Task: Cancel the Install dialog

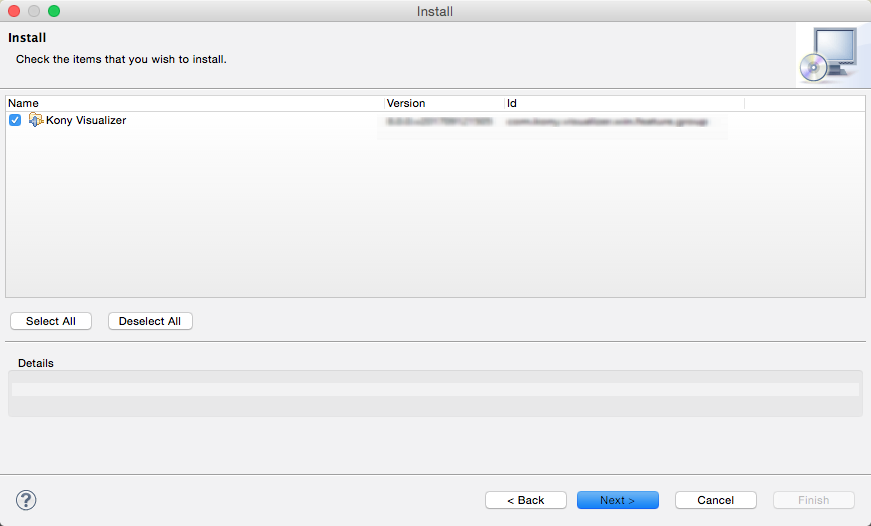Action: click(715, 500)
